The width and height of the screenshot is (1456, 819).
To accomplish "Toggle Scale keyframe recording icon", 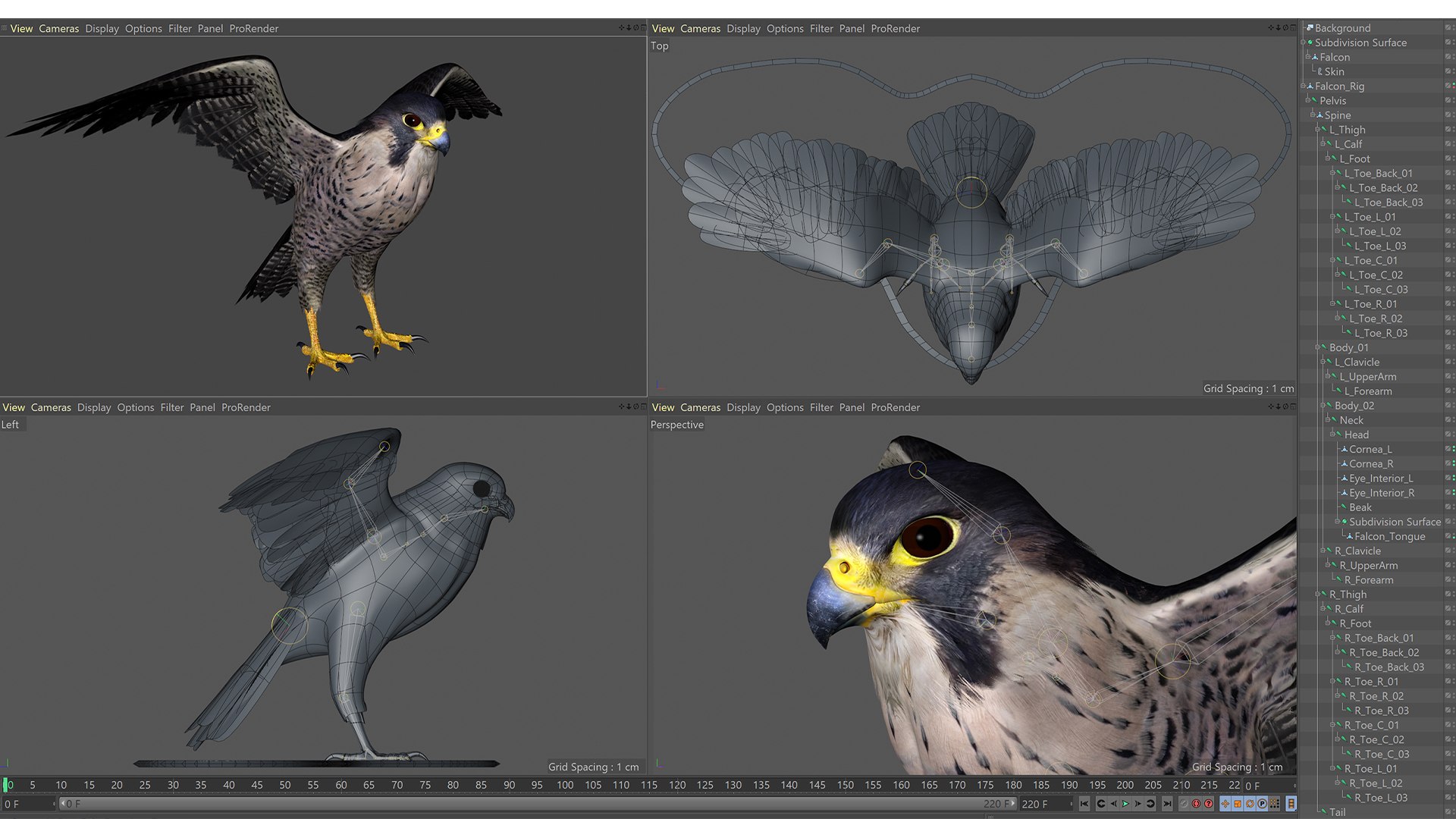I will [1238, 804].
